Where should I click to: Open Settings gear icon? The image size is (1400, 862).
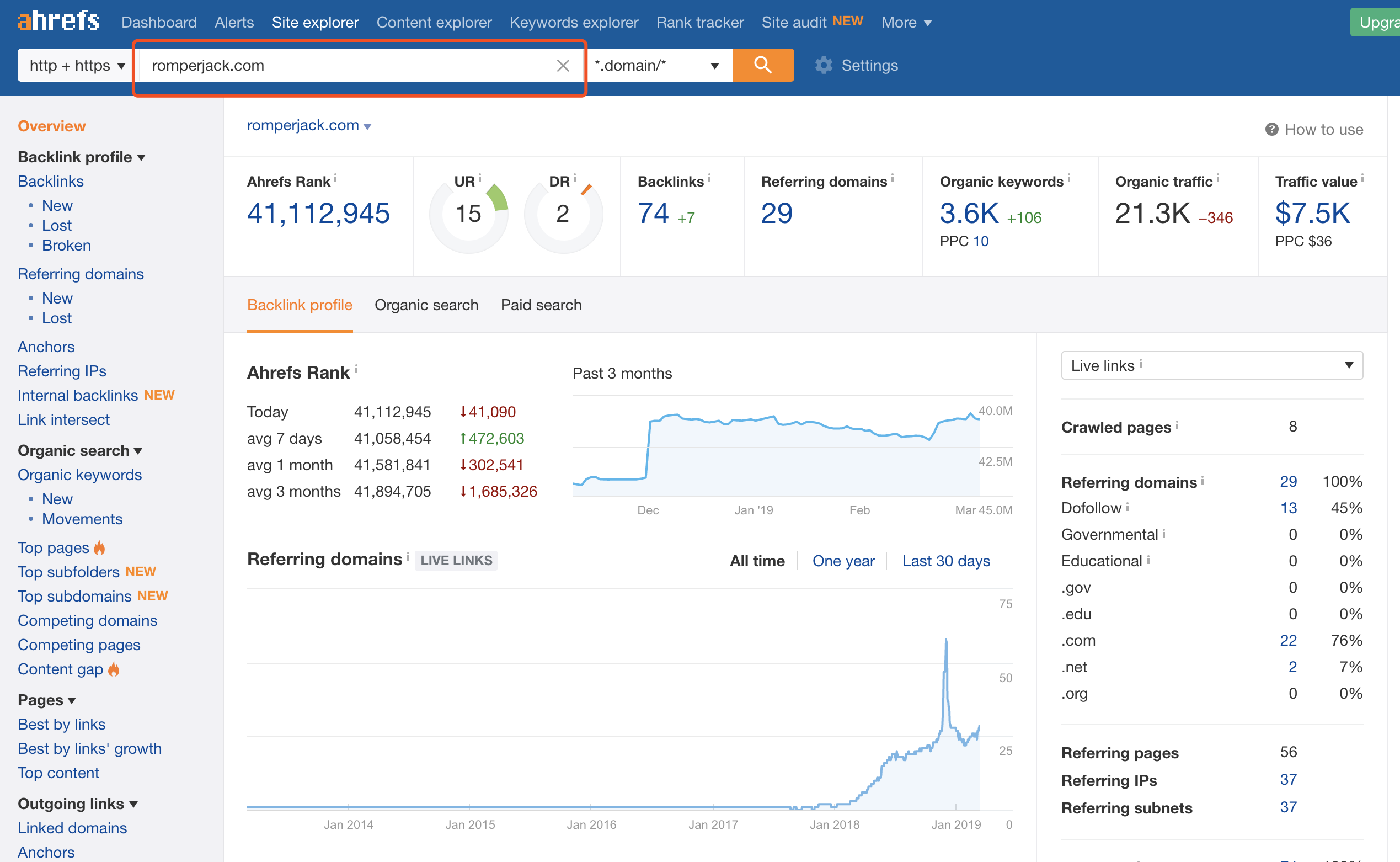(x=824, y=65)
